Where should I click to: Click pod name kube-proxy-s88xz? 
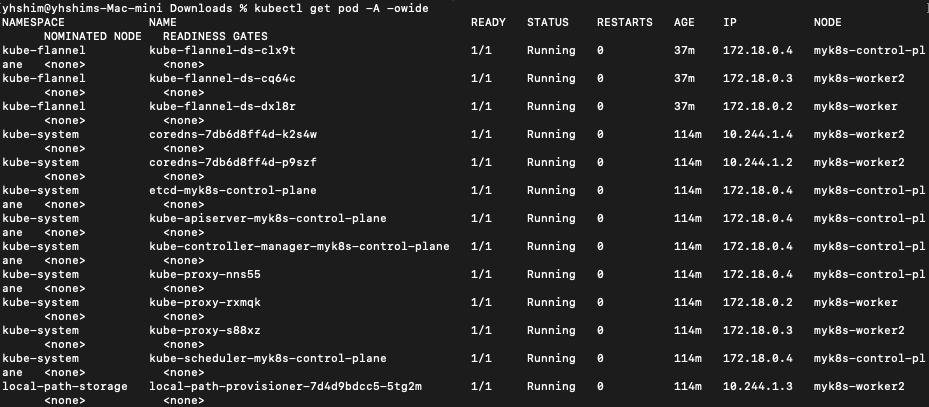tap(204, 331)
